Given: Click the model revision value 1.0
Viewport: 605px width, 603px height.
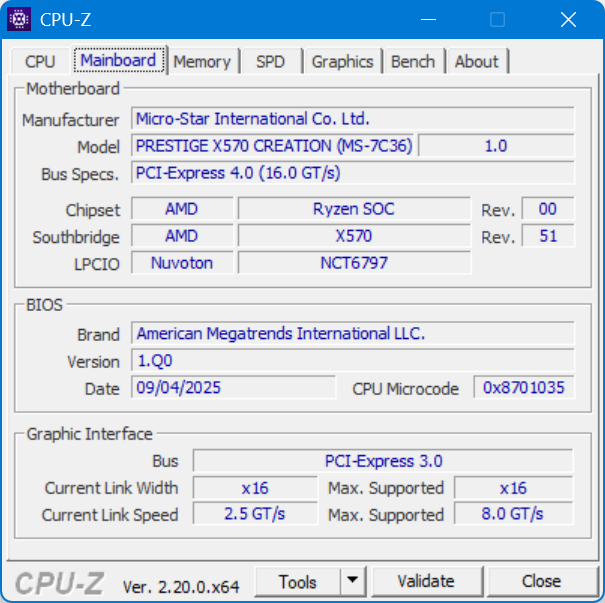Looking at the screenshot, I should (x=496, y=146).
